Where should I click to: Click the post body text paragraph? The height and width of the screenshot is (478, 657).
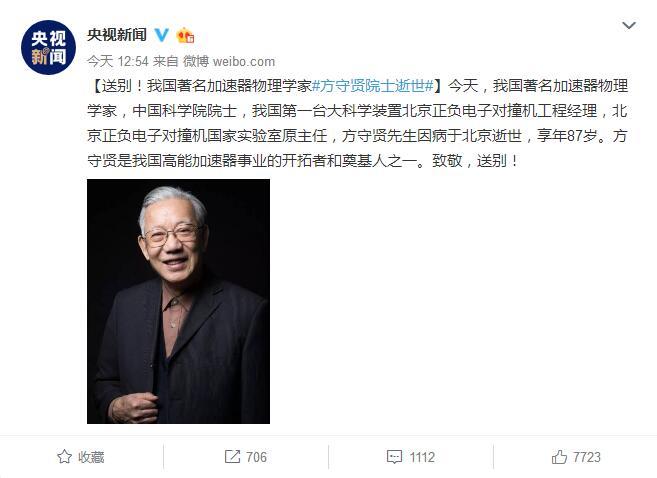click(x=357, y=123)
